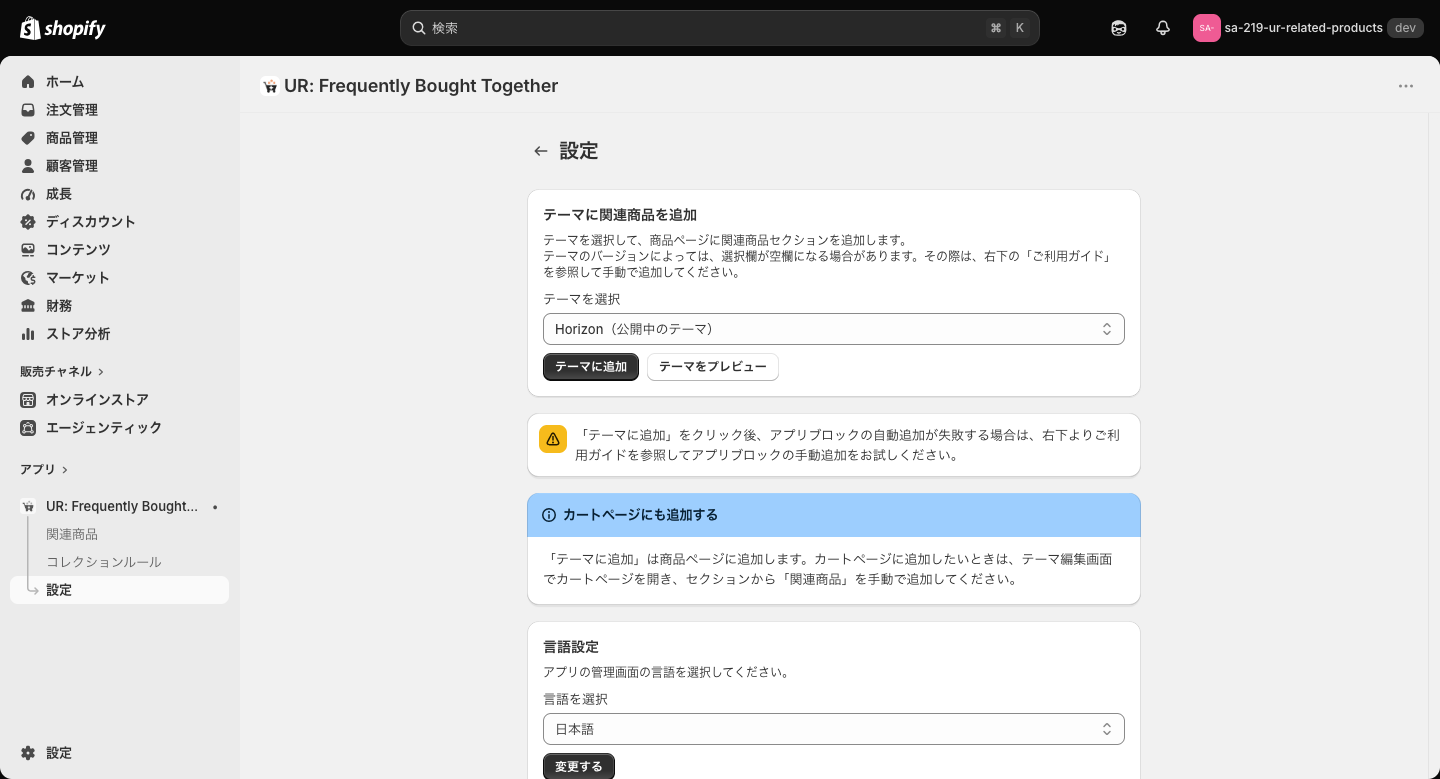The width and height of the screenshot is (1440, 779).
Task: Click the yellow warning triangle icon
Action: pos(553,439)
